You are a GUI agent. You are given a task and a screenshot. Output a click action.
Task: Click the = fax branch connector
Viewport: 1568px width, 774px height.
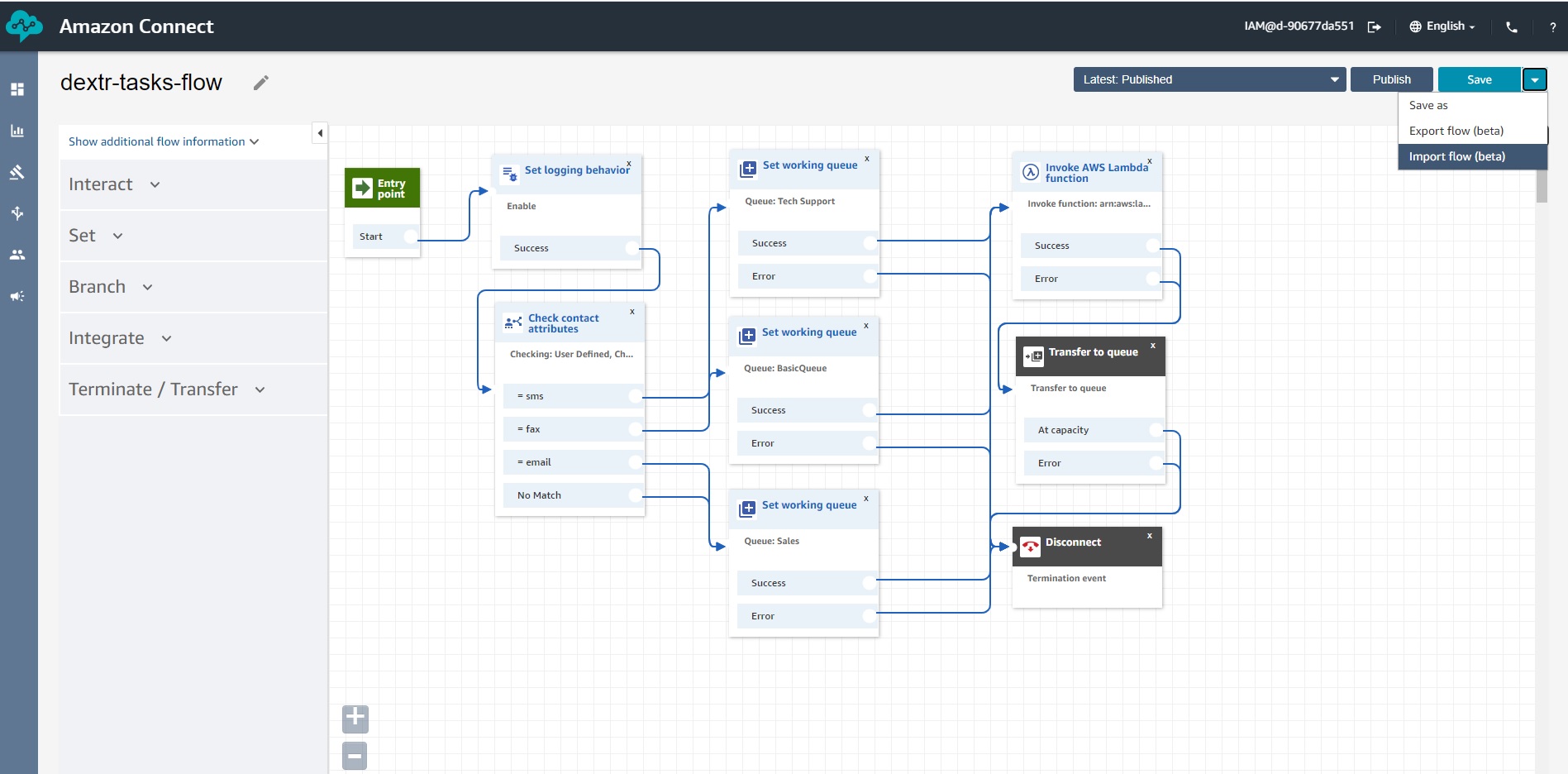636,429
